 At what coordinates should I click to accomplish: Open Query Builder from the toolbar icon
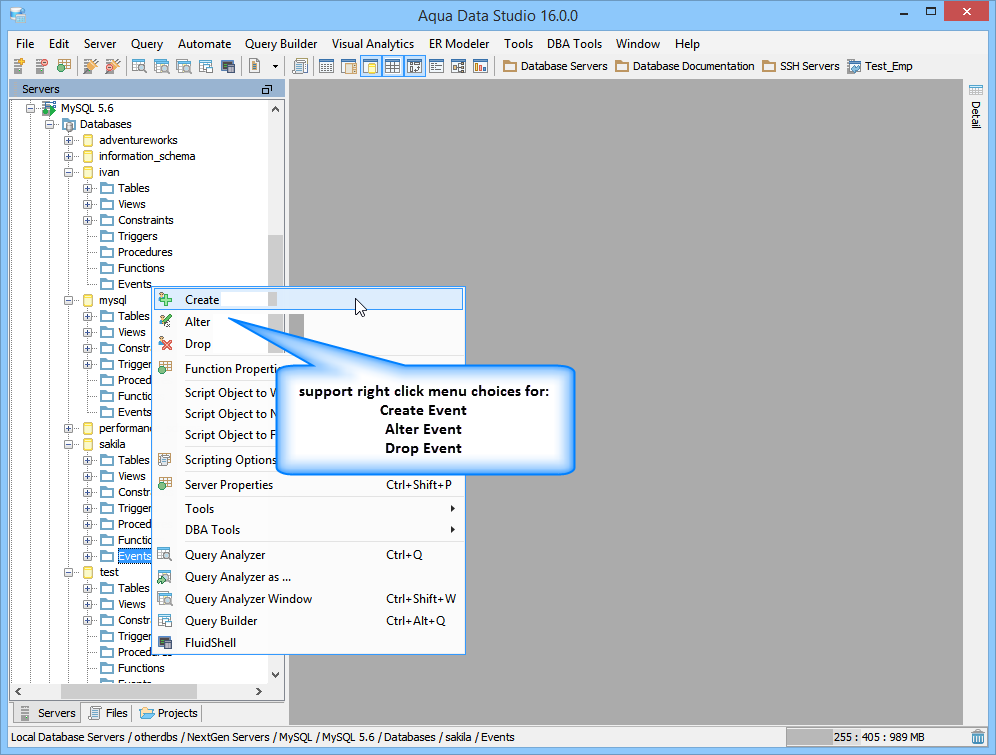206,66
